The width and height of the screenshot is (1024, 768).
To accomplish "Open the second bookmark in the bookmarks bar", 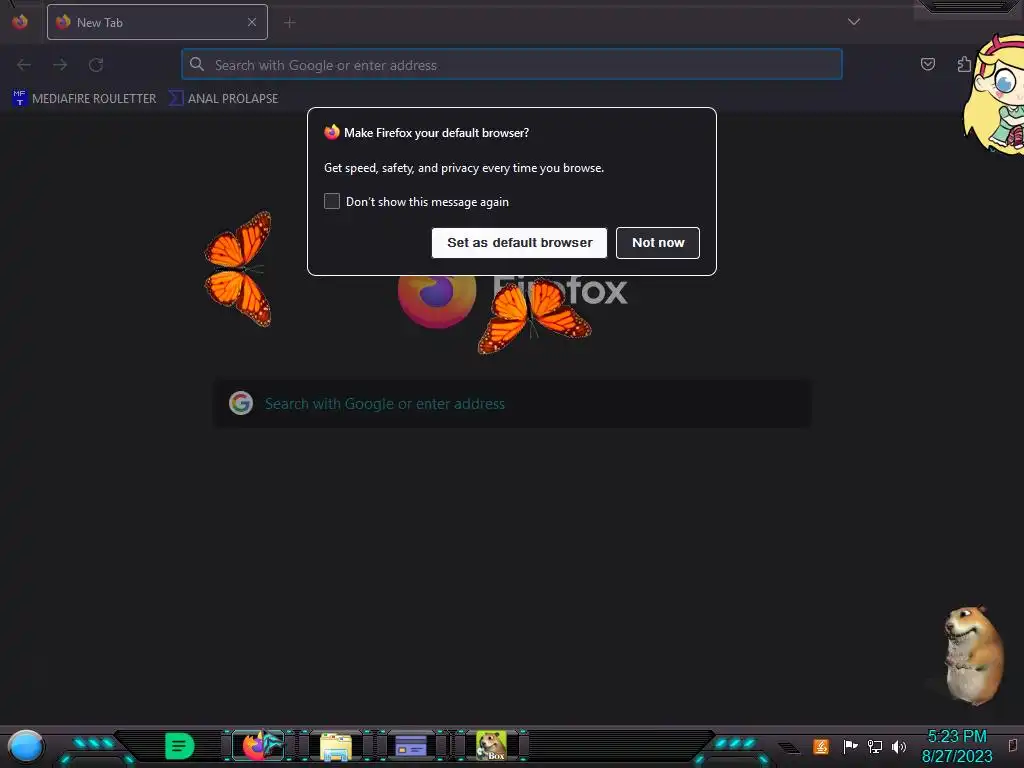I will 223,99.
